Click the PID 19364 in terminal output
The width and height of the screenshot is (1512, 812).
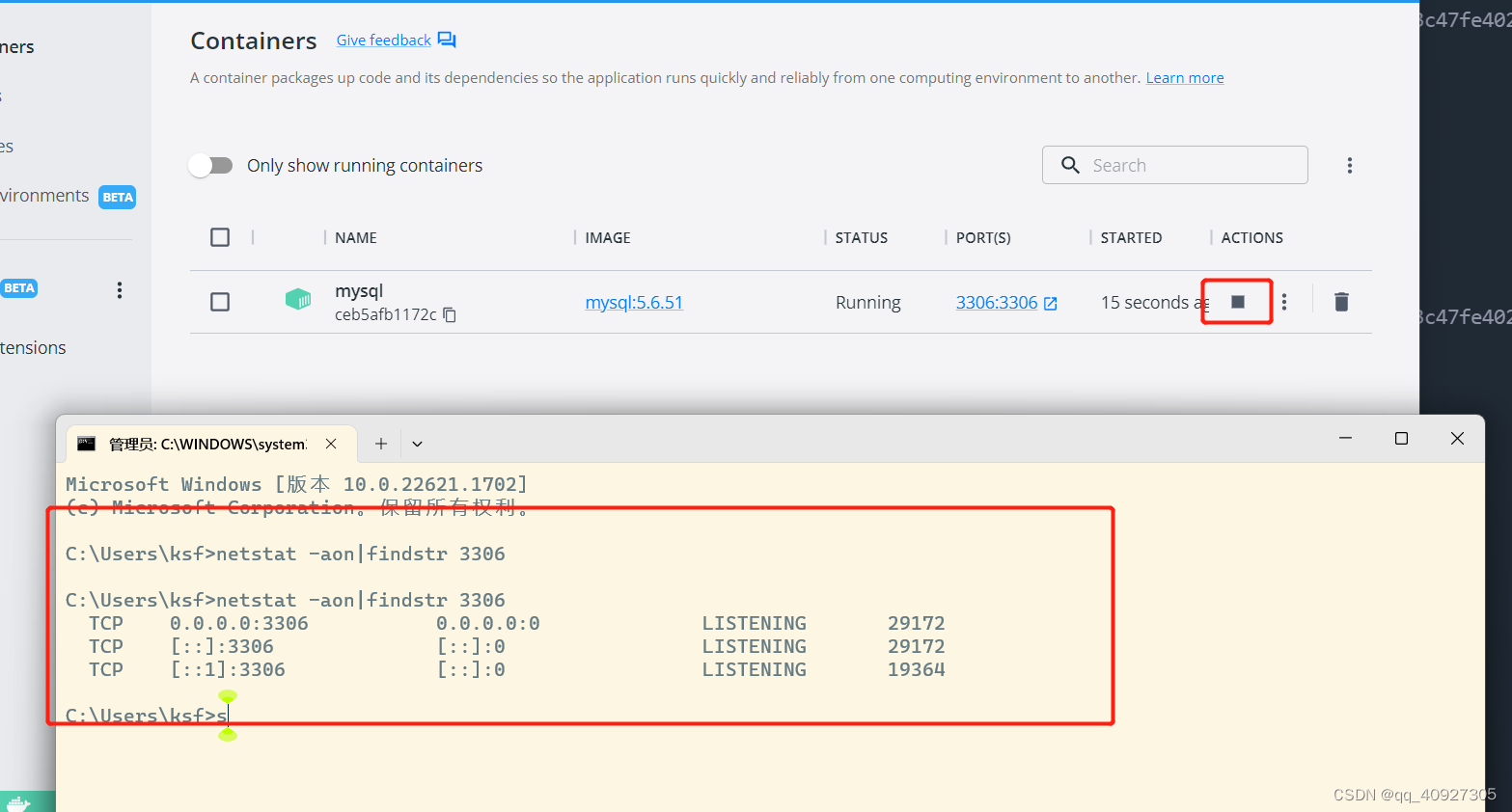917,669
